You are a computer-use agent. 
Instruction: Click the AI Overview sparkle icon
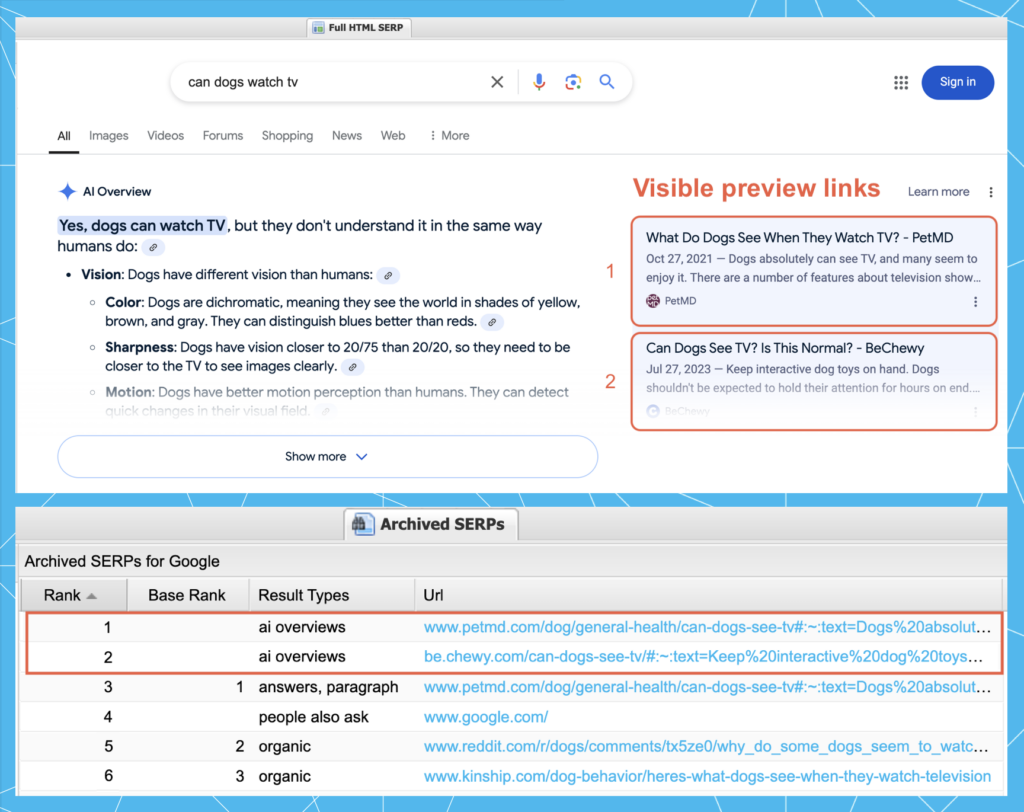tap(66, 191)
